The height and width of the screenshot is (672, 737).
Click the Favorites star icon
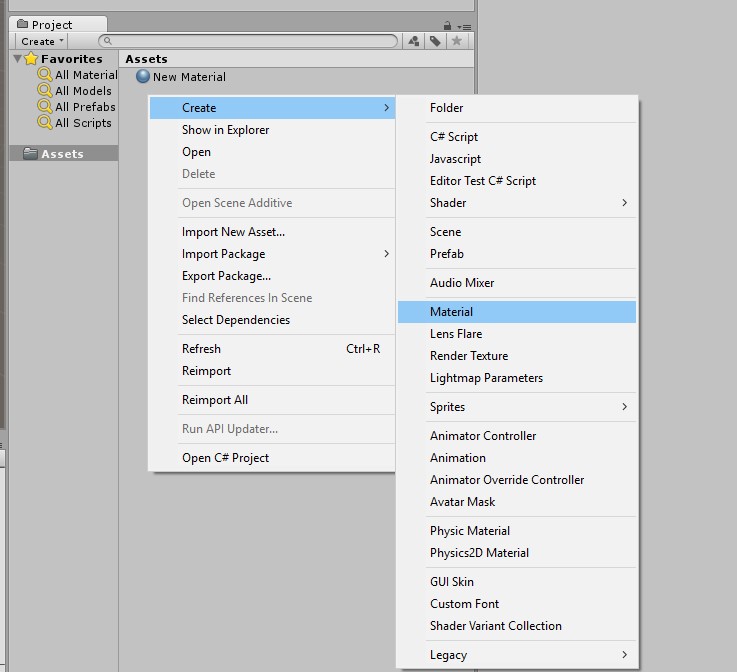coord(31,59)
